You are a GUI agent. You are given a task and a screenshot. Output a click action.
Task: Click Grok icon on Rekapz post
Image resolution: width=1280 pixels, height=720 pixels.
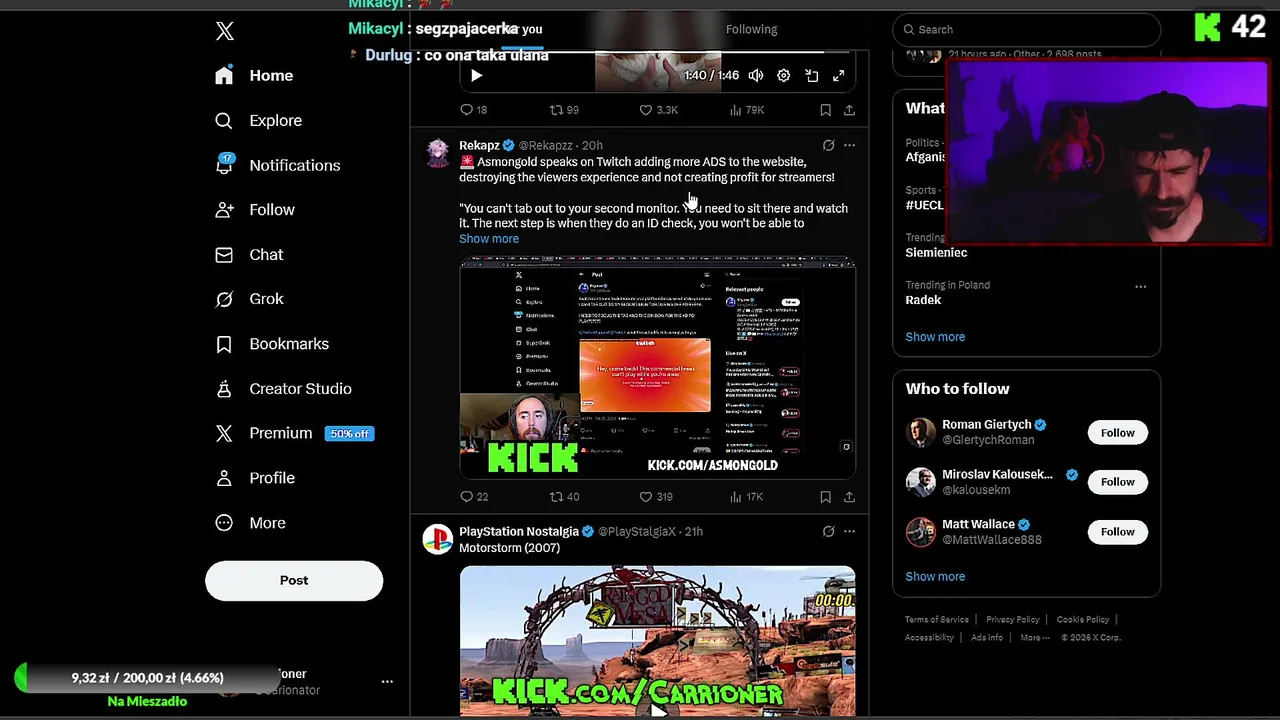click(828, 145)
